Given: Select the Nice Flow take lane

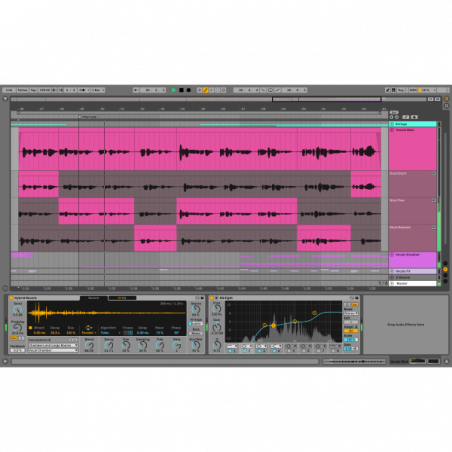Looking at the screenshot, I should coord(412,211).
